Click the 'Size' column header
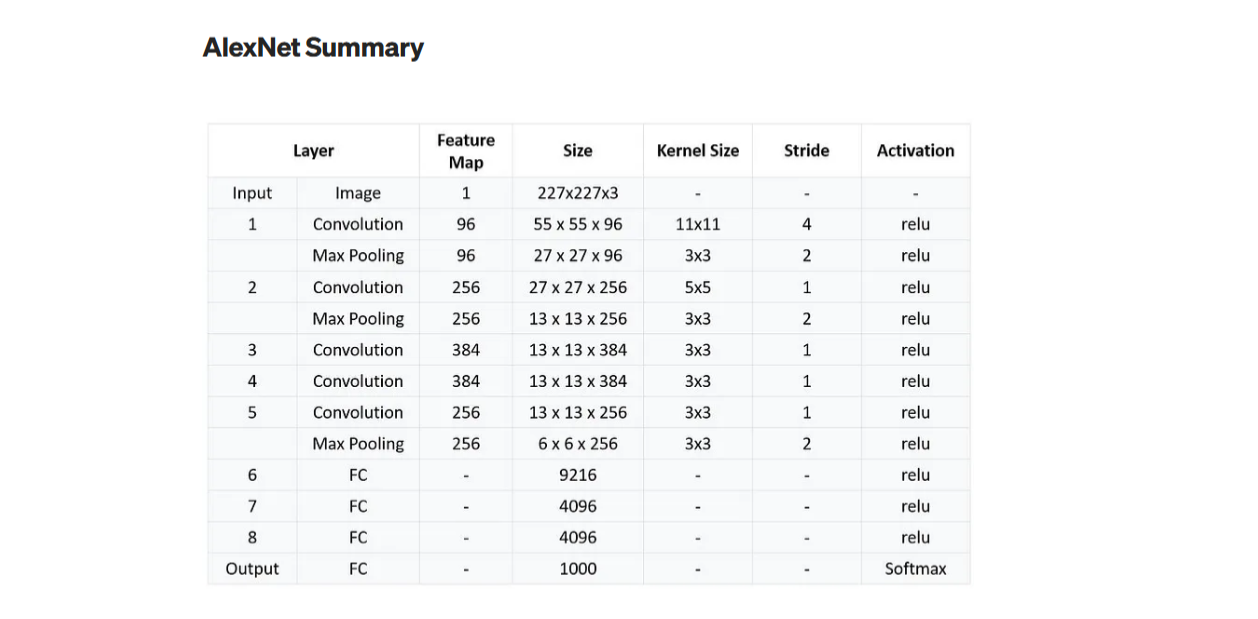 577,151
